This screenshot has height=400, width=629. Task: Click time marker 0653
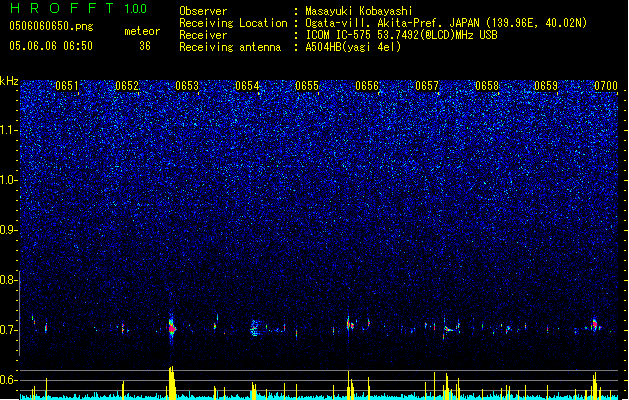(187, 86)
